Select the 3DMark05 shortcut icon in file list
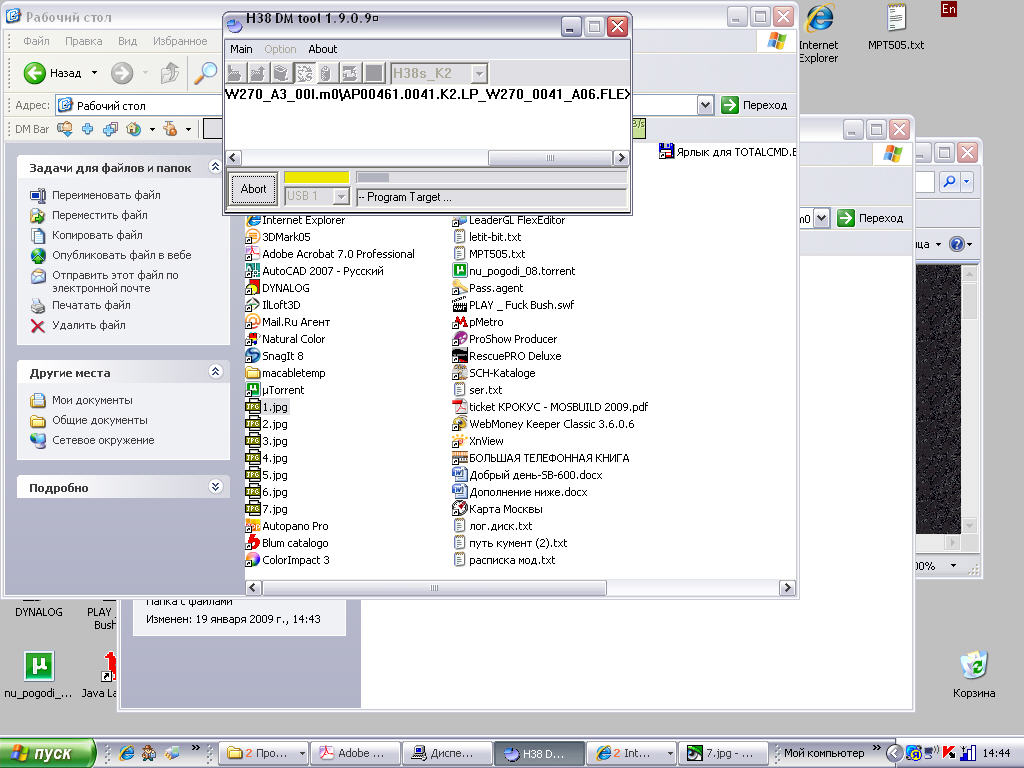This screenshot has width=1024, height=768. coord(252,237)
